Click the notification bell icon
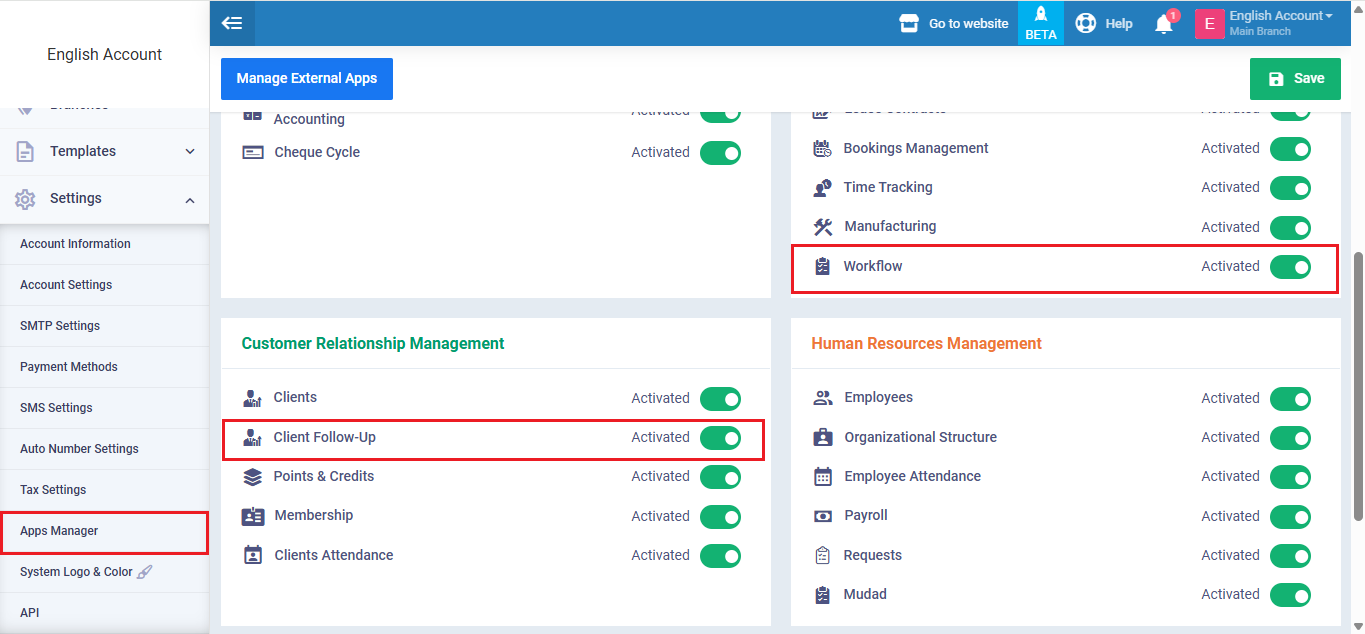 (1163, 24)
